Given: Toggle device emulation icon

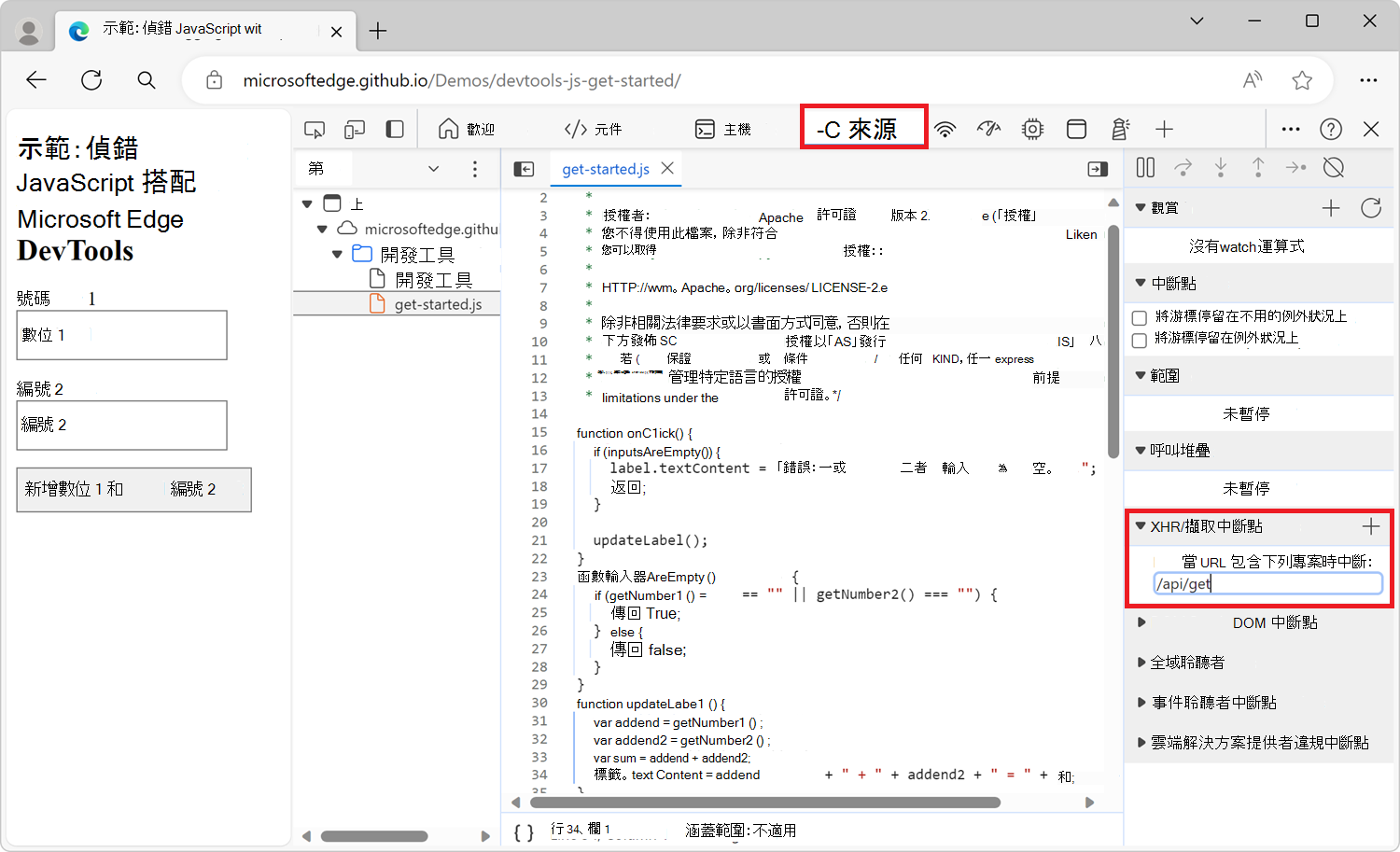Looking at the screenshot, I should click(x=355, y=130).
